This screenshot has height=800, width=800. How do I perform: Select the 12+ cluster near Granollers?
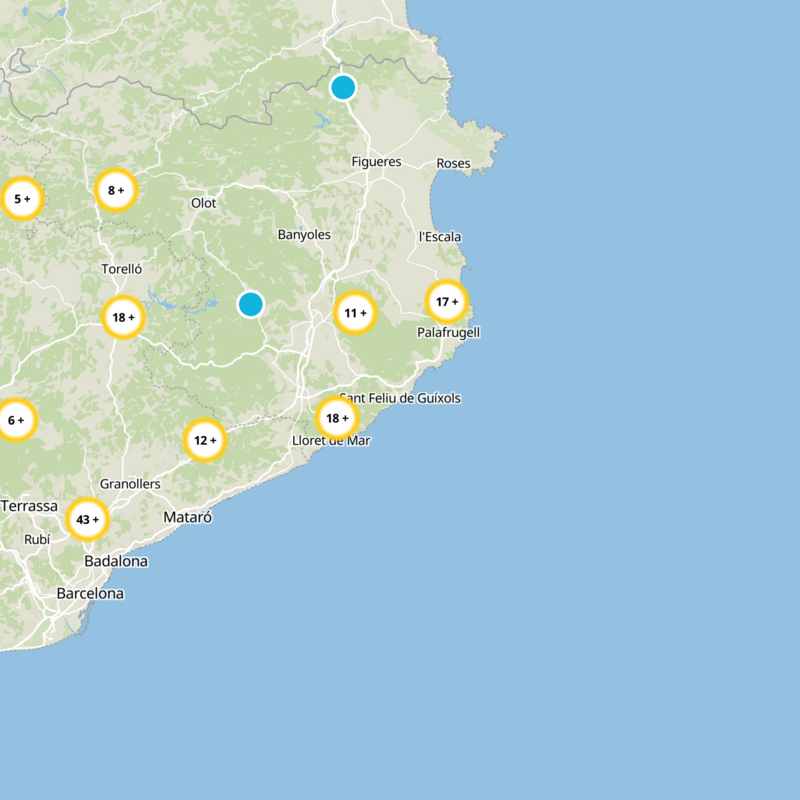pos(206,438)
